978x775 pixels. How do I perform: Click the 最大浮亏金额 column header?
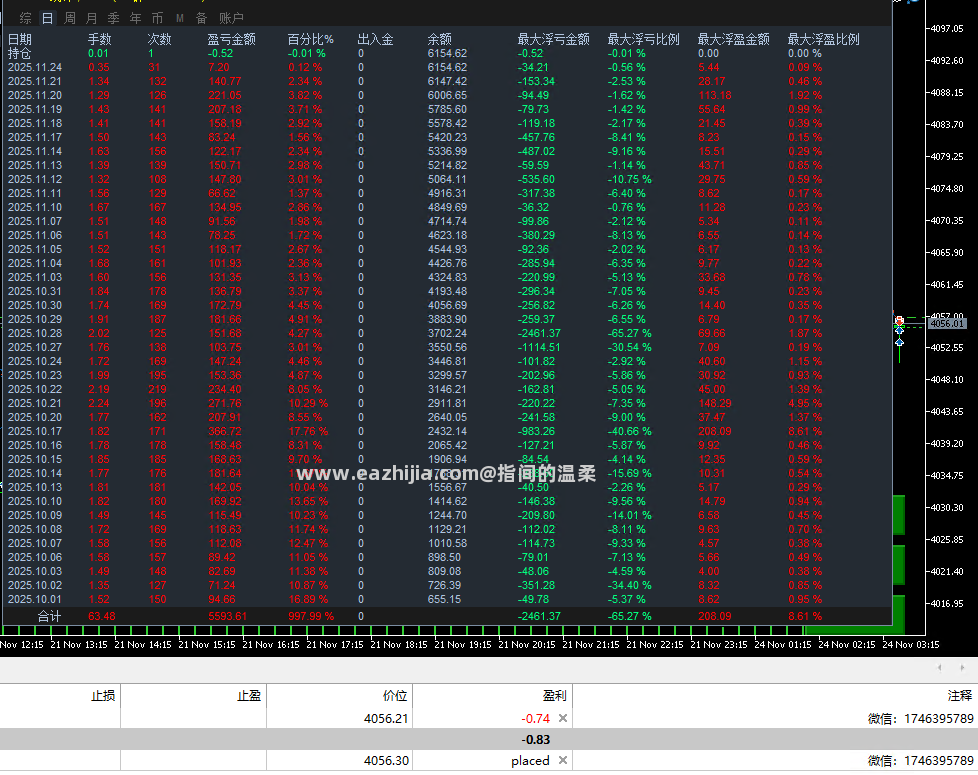click(554, 39)
